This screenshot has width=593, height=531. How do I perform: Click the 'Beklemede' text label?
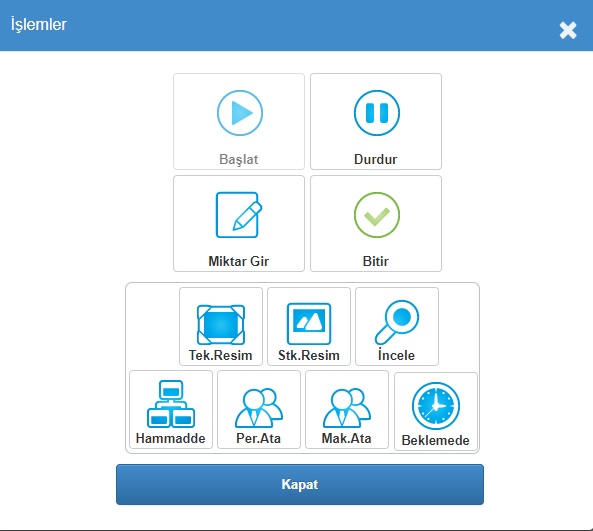[436, 440]
